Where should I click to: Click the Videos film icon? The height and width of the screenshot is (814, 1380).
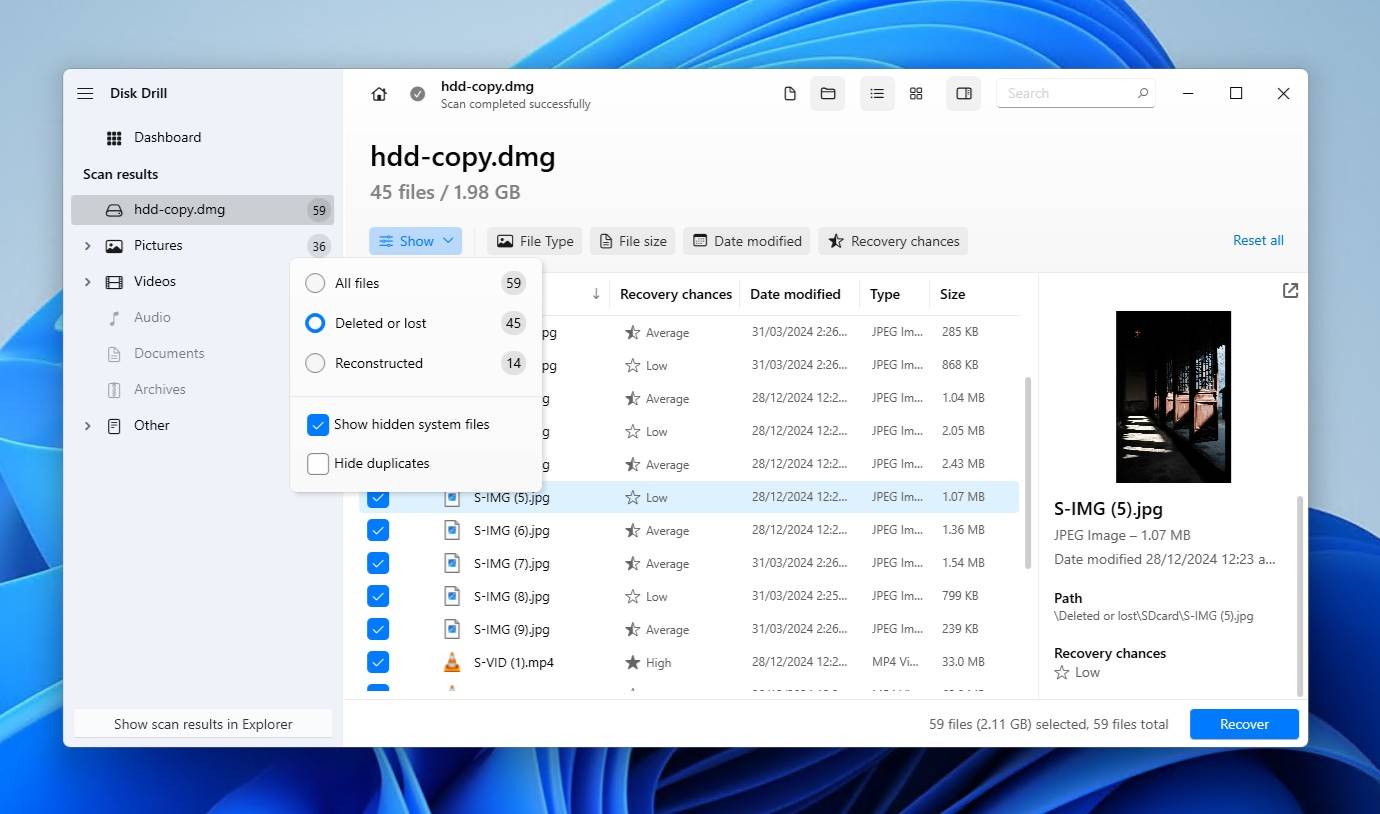pyautogui.click(x=114, y=282)
